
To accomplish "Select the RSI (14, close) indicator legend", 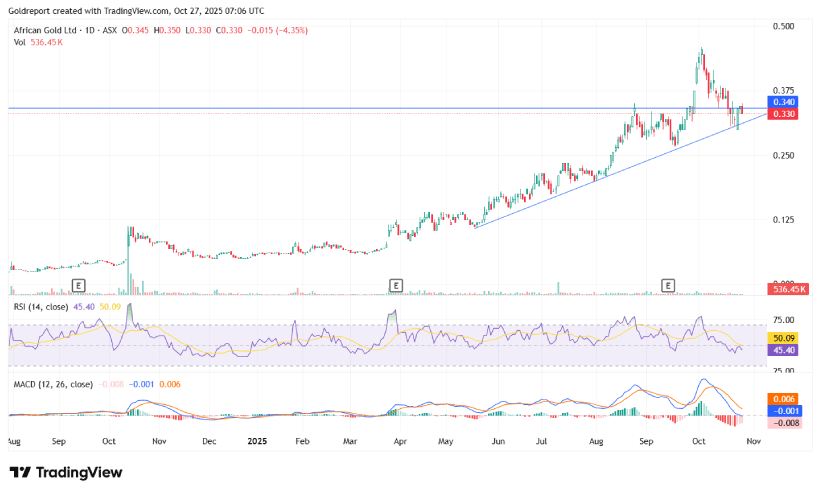I will tap(38, 306).
